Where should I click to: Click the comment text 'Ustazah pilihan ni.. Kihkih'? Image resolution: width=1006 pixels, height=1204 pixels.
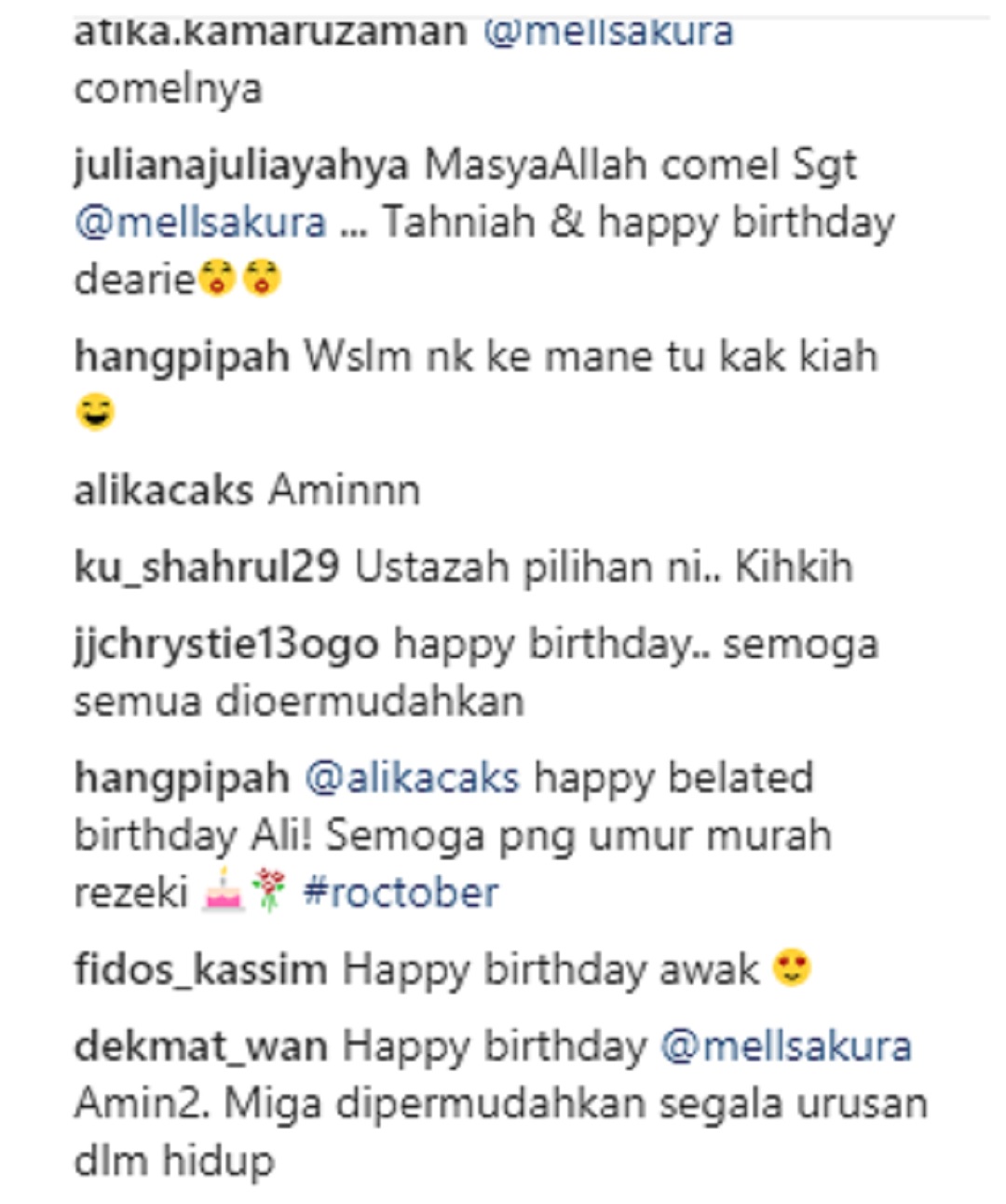(x=604, y=568)
